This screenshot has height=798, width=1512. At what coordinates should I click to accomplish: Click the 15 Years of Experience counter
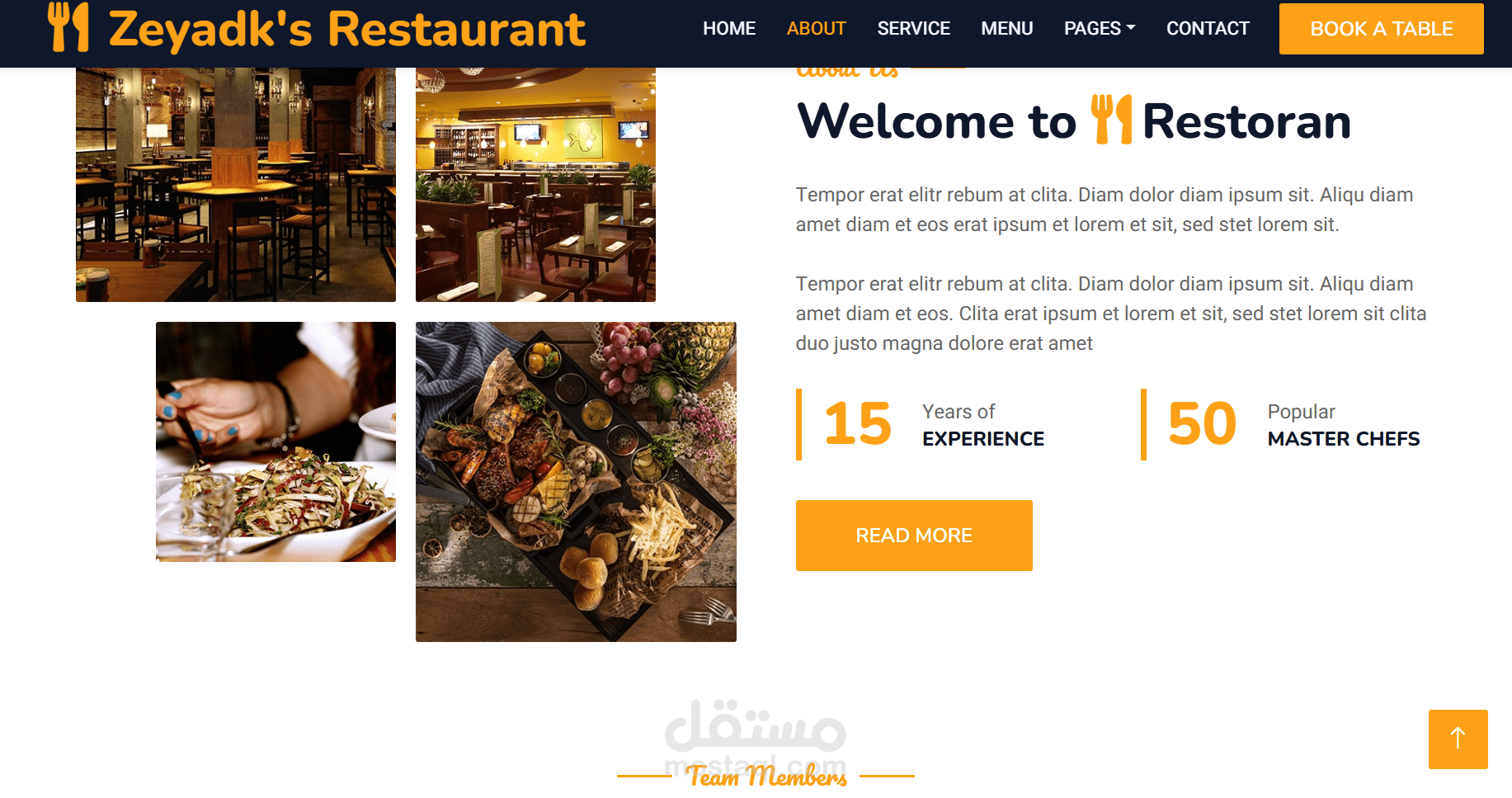pyautogui.click(x=921, y=424)
